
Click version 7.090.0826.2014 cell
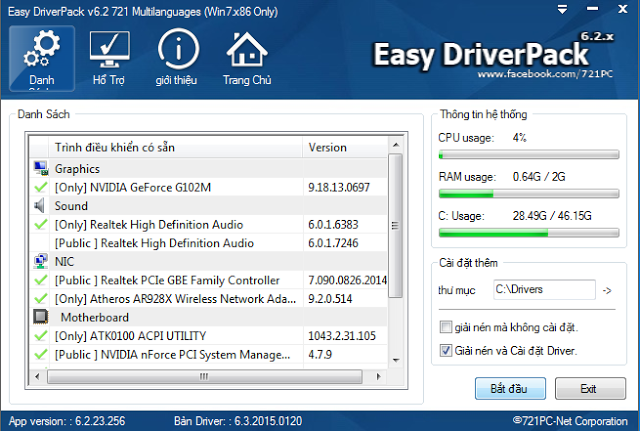point(345,280)
